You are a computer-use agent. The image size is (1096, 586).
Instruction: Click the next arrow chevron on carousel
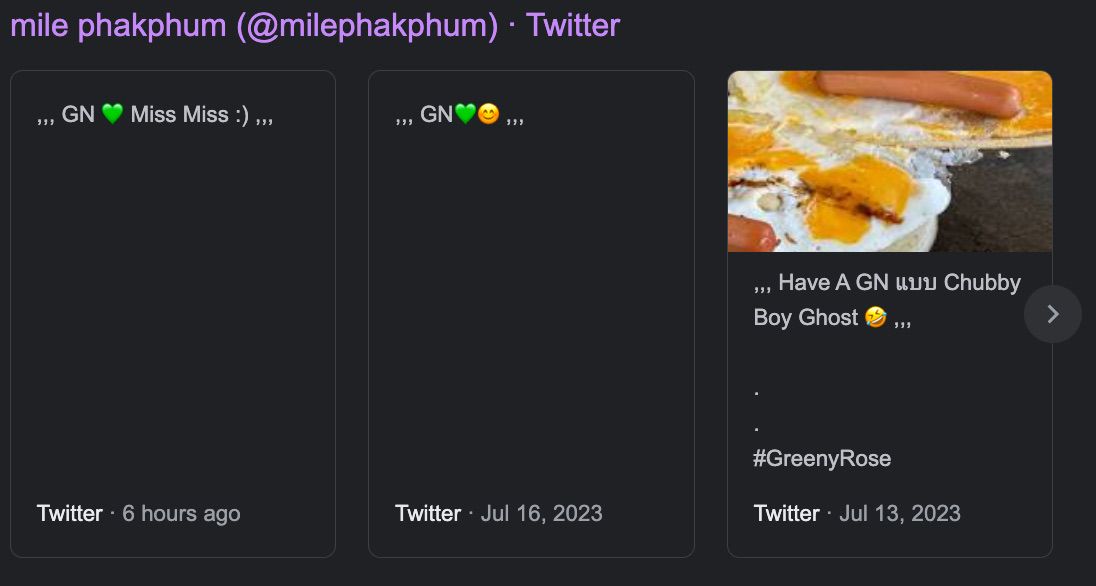coord(1053,314)
